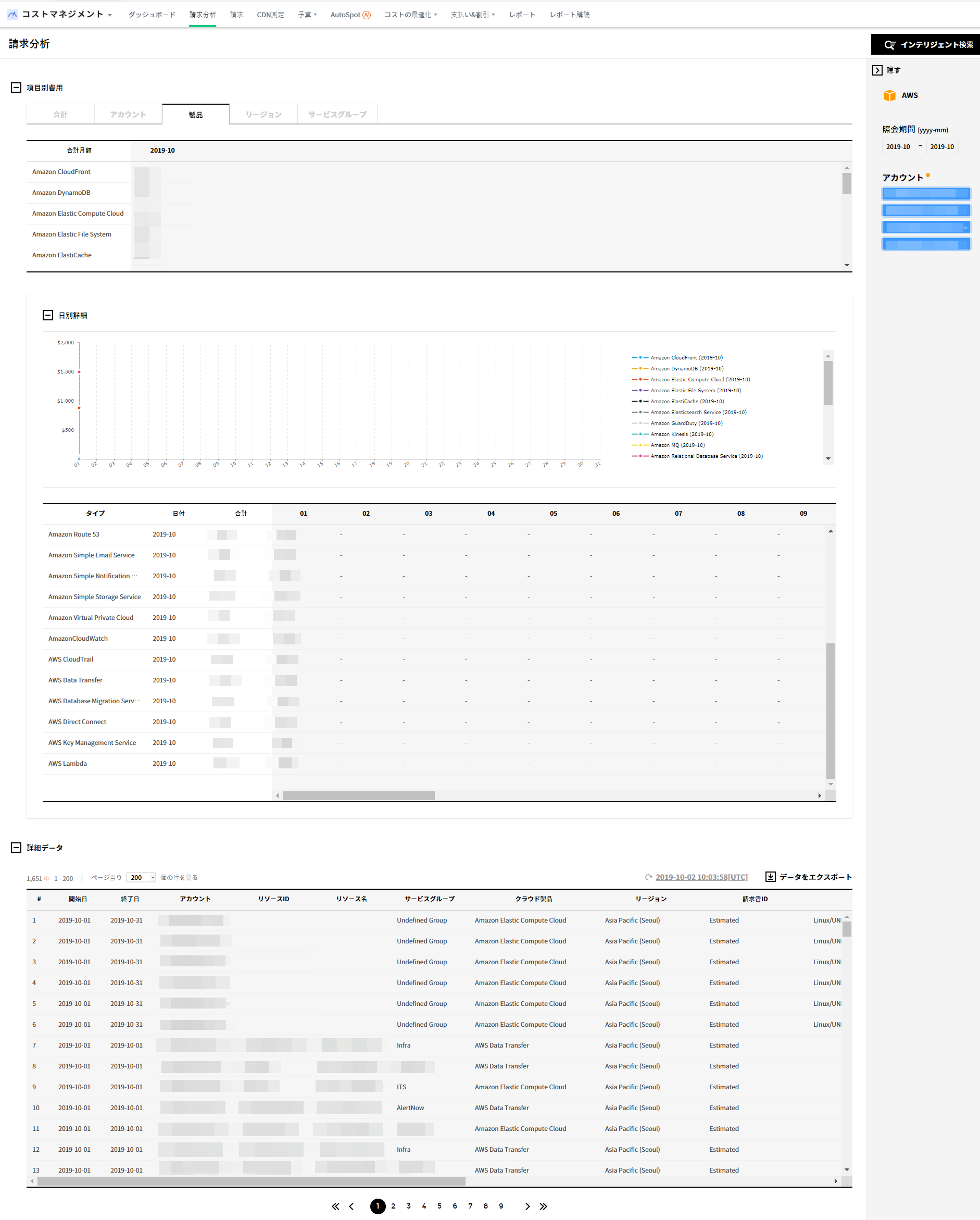This screenshot has height=1220, width=980.
Task: Switch to the リージョン tab
Action: [263, 114]
